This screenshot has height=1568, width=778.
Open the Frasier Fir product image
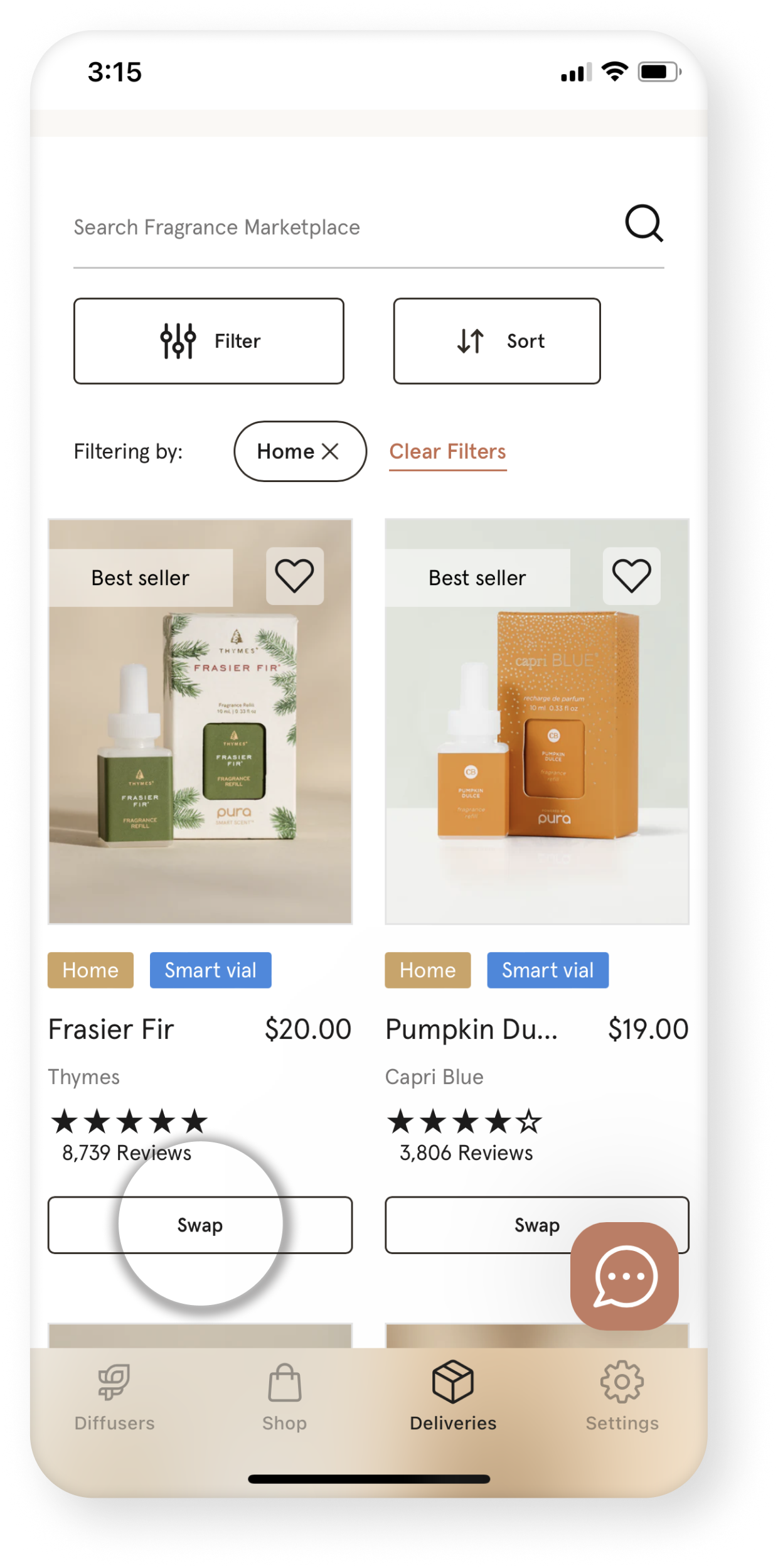200,722
